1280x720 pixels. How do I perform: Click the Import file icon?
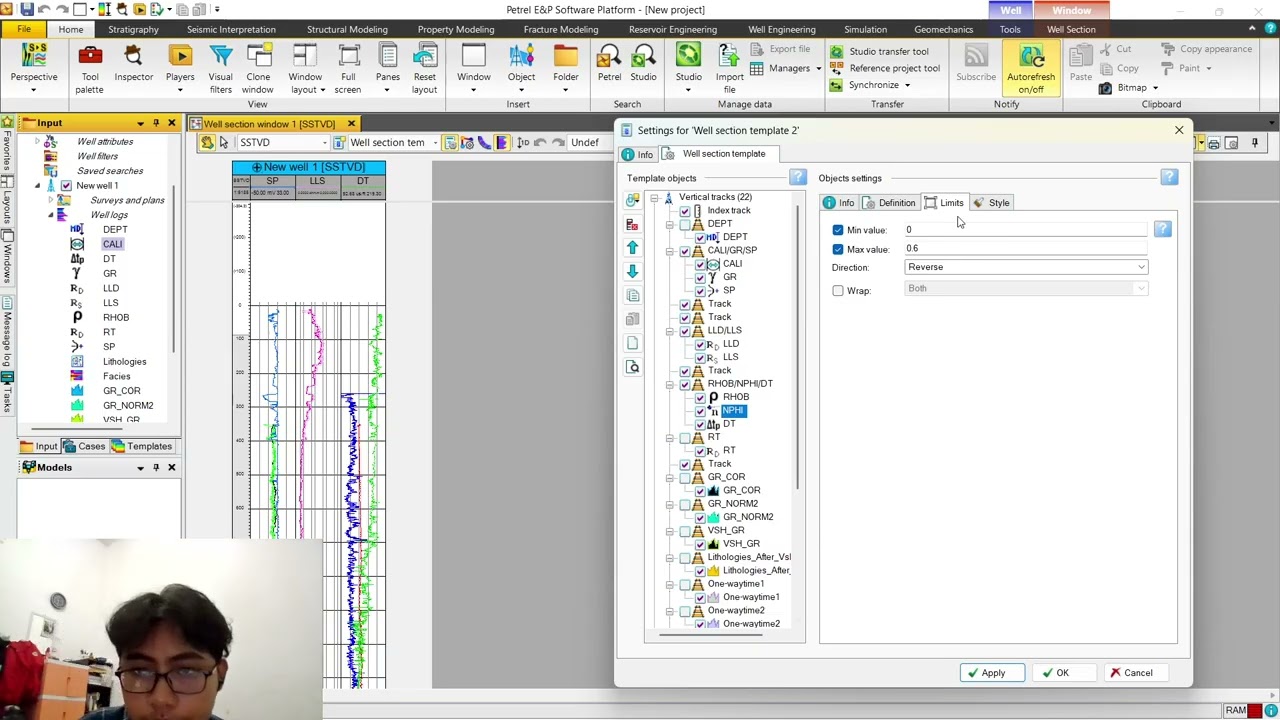coord(729,69)
